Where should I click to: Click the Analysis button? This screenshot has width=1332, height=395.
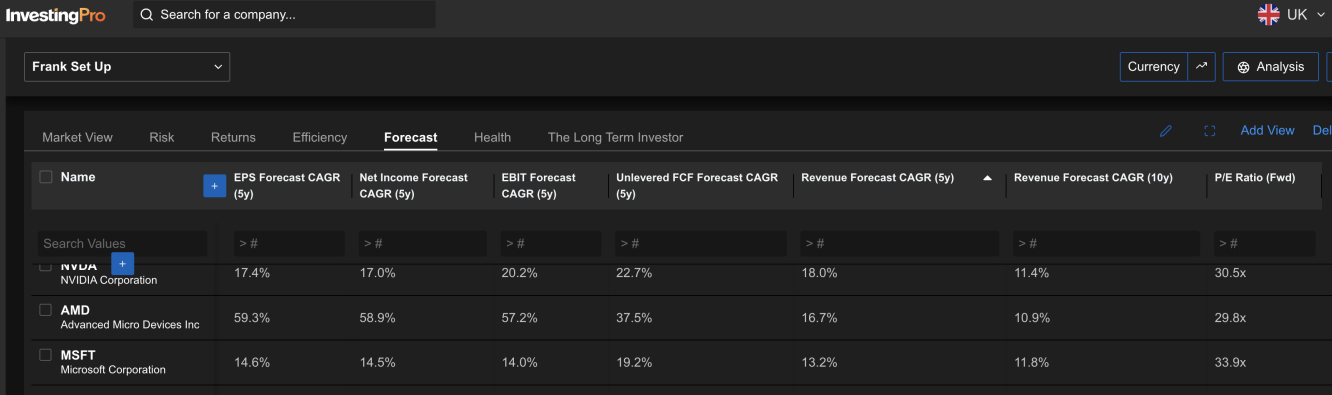tap(1270, 67)
